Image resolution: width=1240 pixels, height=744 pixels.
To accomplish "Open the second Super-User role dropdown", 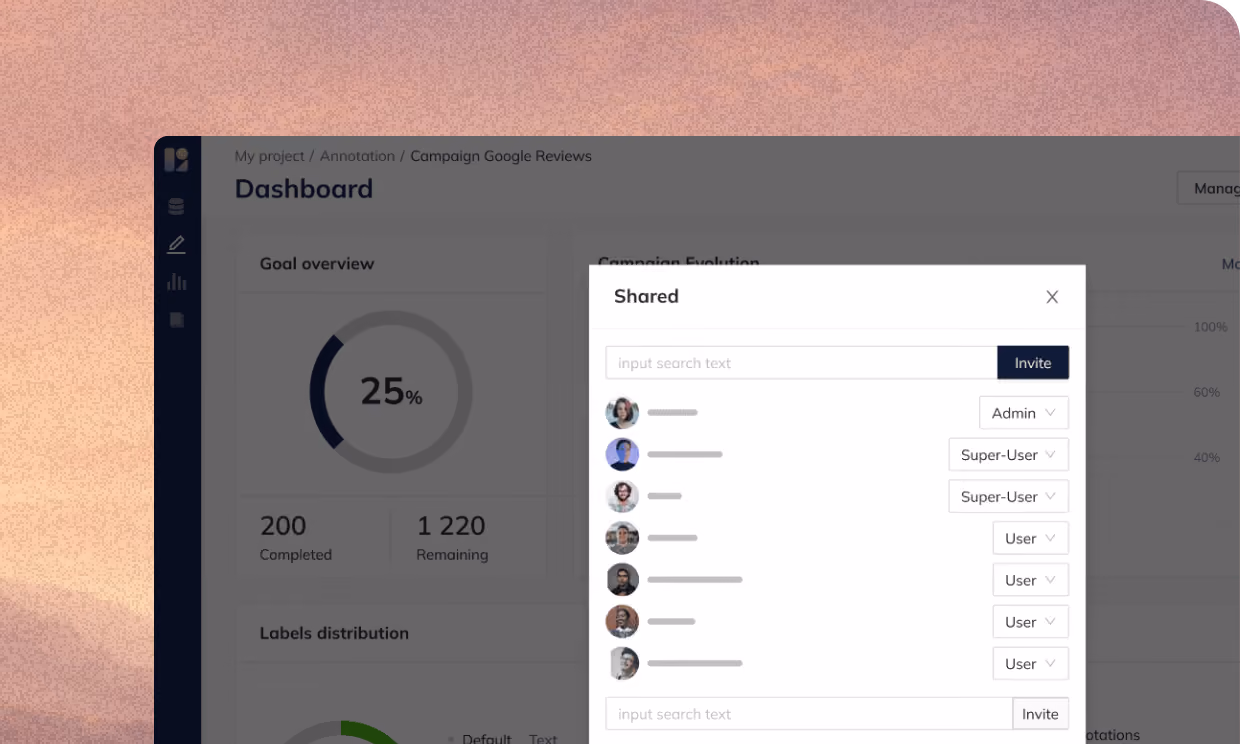I will (1008, 497).
